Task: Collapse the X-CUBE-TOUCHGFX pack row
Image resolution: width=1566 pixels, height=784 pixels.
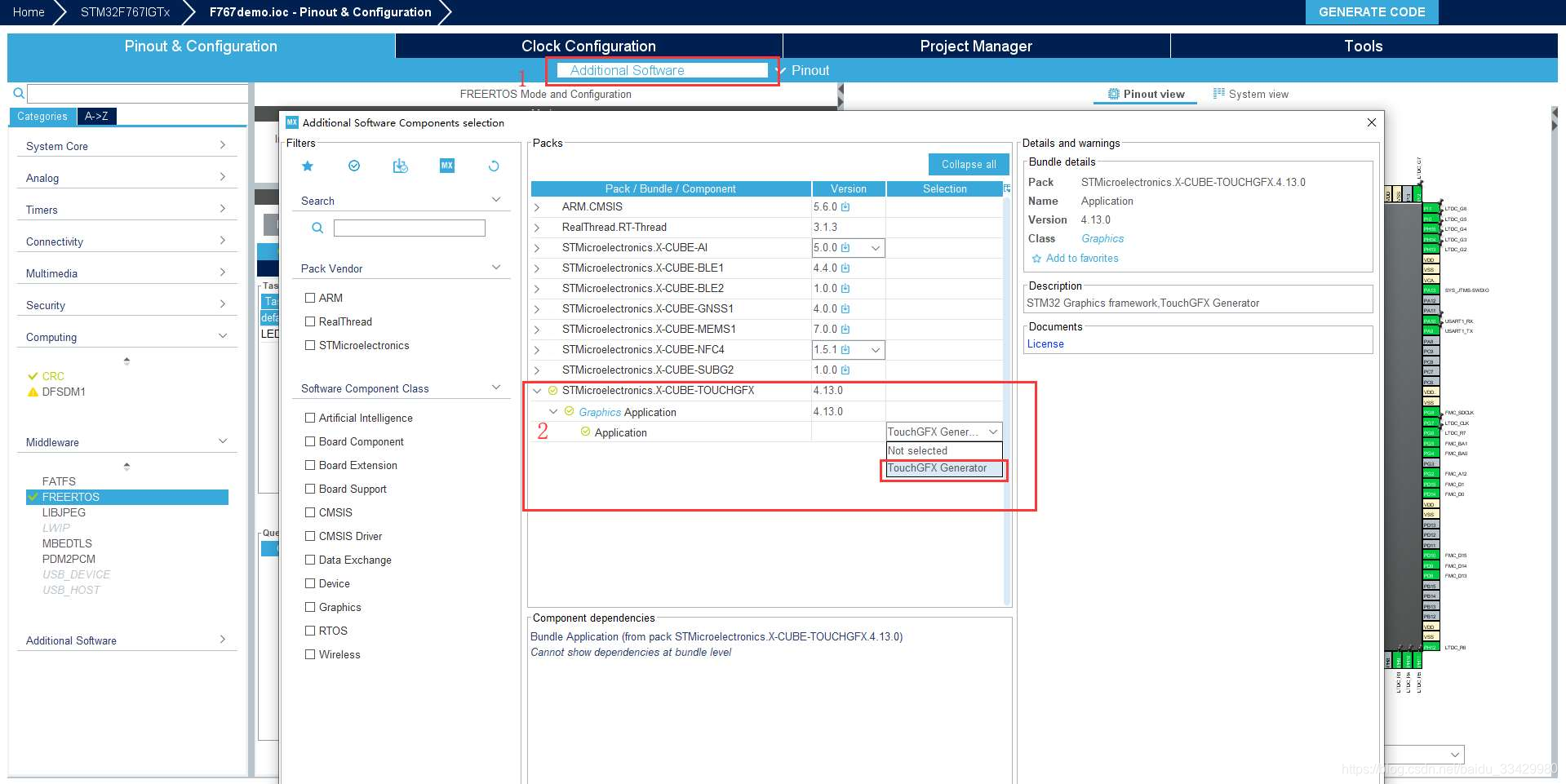Action: click(537, 391)
